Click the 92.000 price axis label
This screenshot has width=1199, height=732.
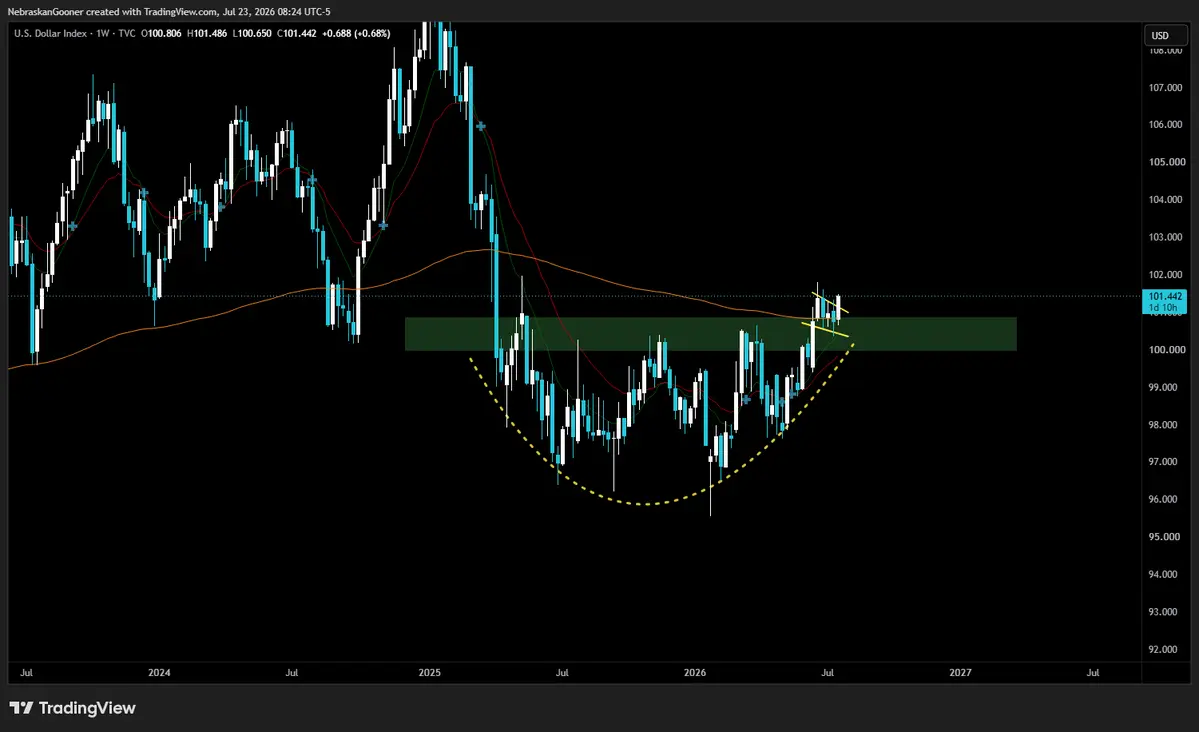pos(1163,649)
